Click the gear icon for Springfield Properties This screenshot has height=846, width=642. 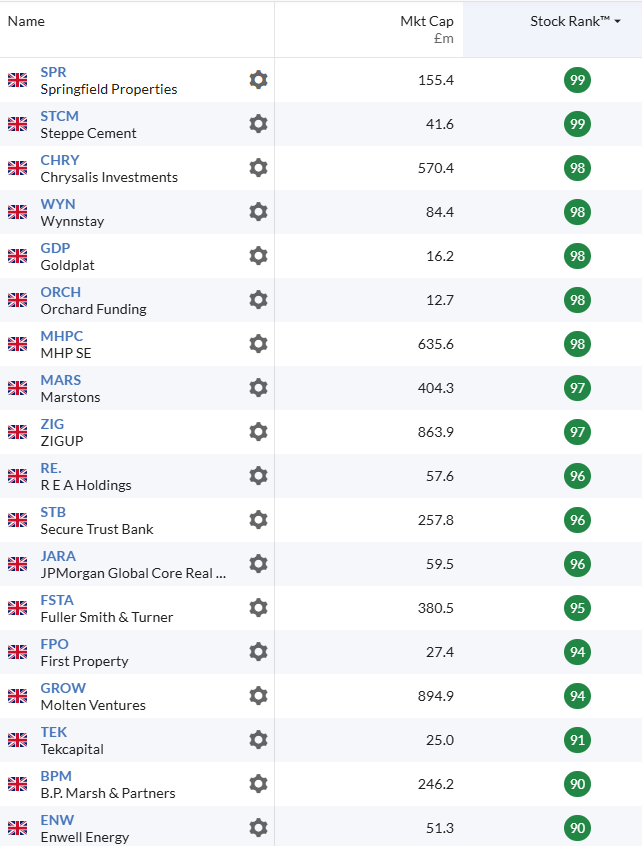pos(258,80)
